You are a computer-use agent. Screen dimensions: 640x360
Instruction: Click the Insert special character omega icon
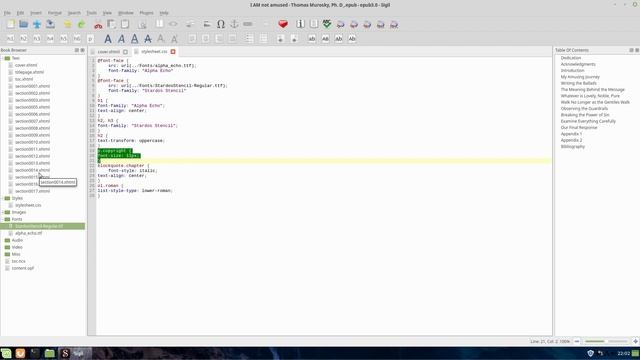[x=221, y=24]
